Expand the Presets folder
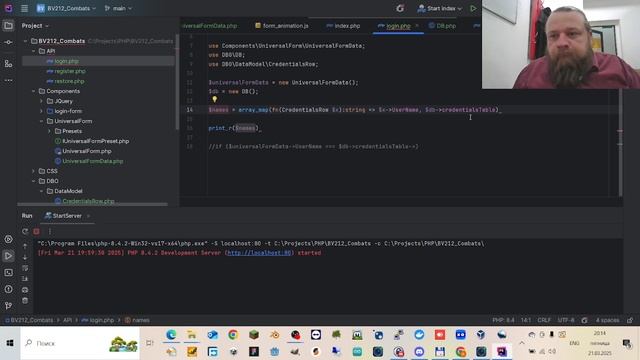The image size is (640, 360). click(x=49, y=131)
